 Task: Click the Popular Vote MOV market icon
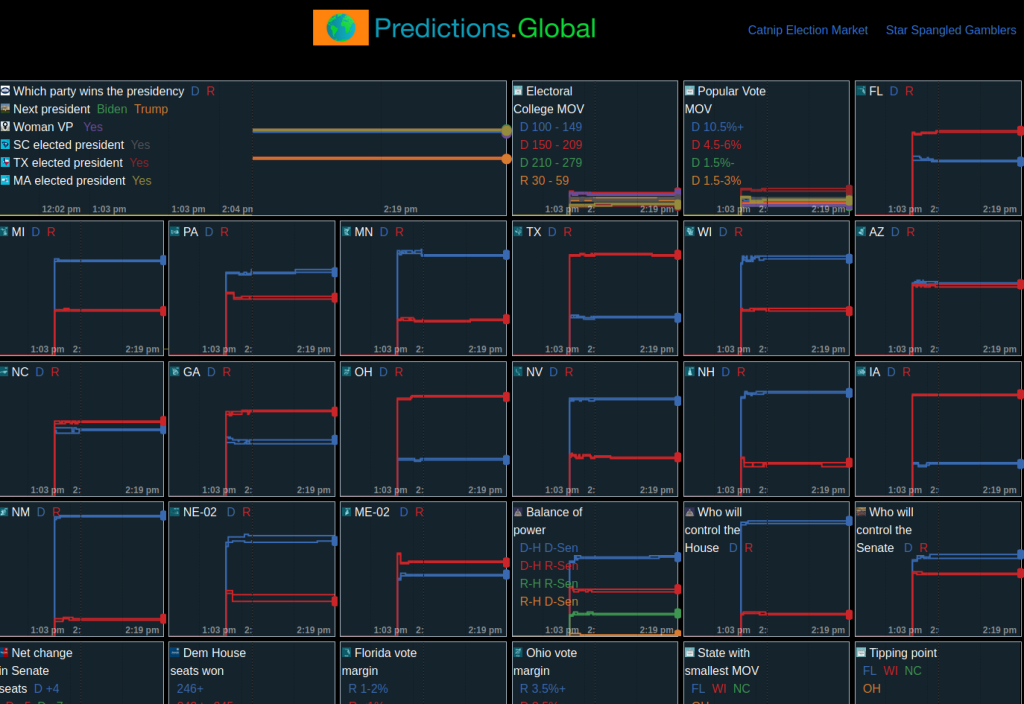click(690, 91)
